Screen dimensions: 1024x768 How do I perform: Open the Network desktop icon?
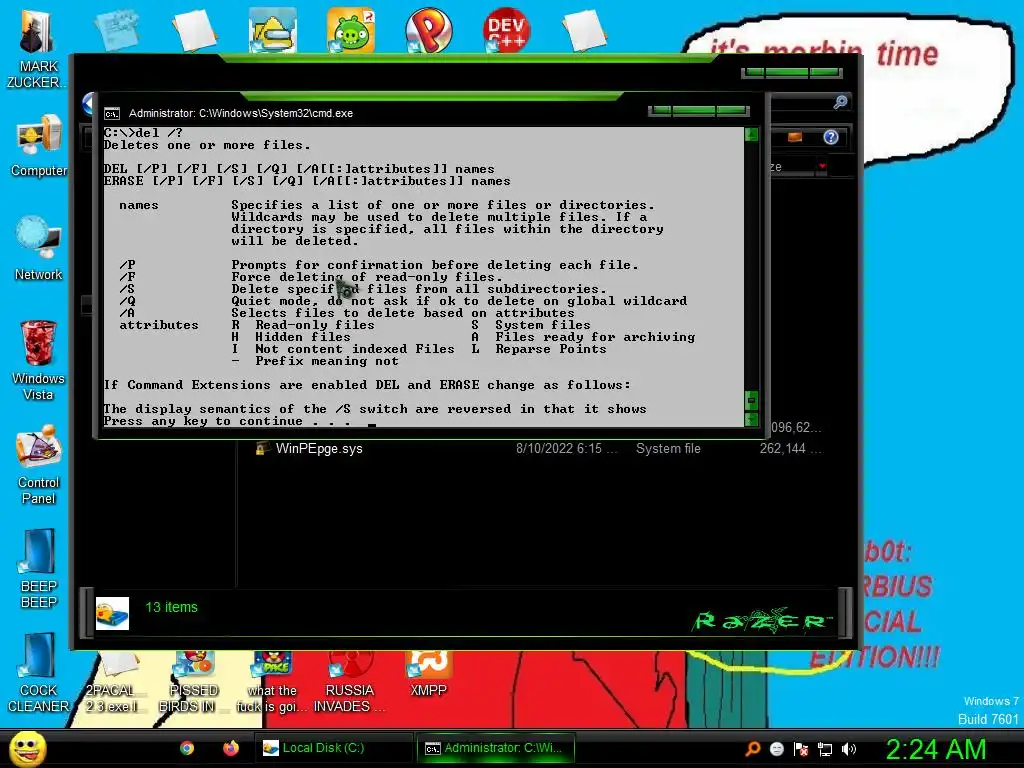[39, 248]
